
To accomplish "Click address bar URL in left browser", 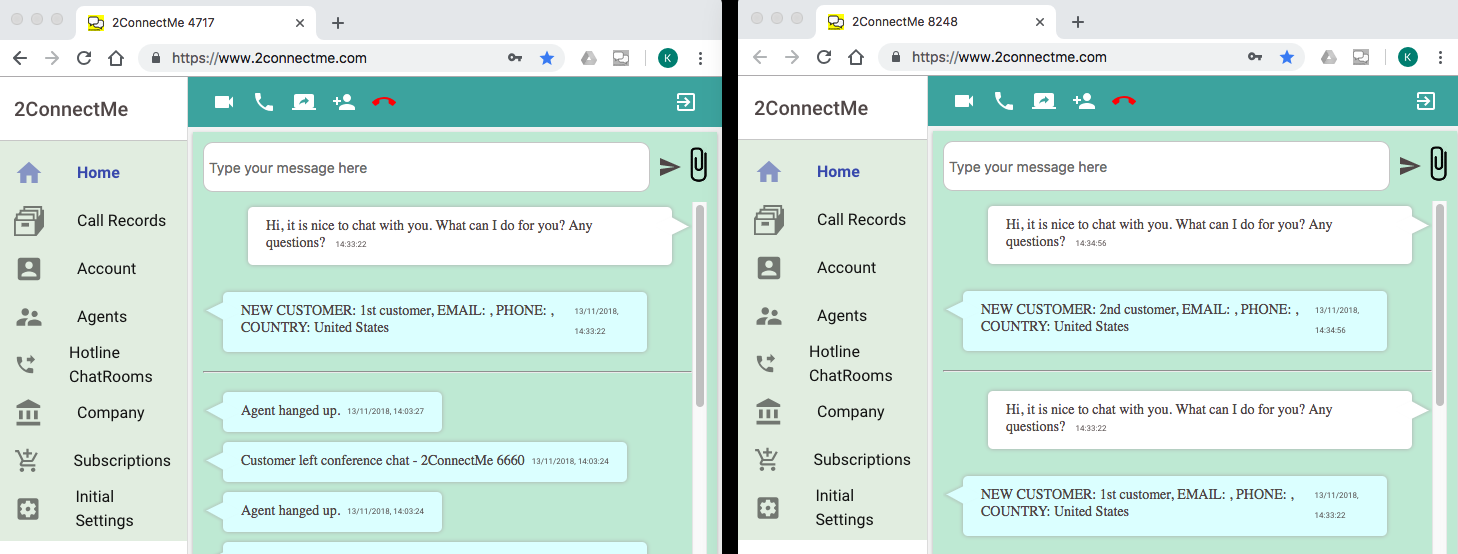I will (x=269, y=58).
